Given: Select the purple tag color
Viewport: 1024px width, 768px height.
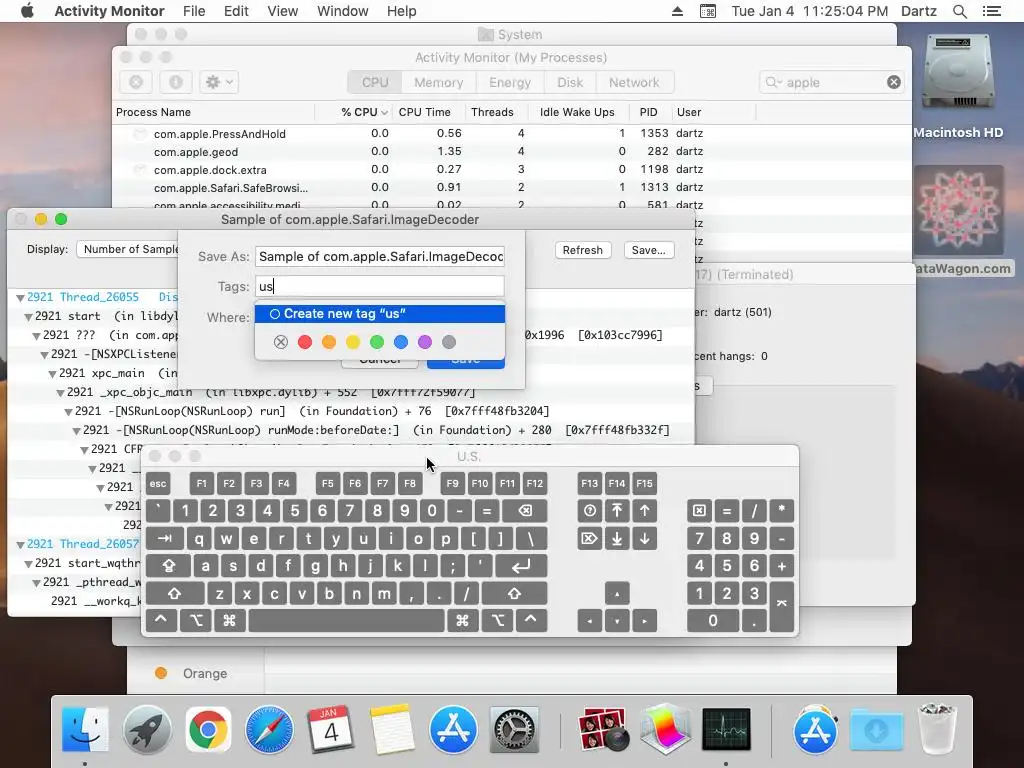Looking at the screenshot, I should (x=425, y=342).
